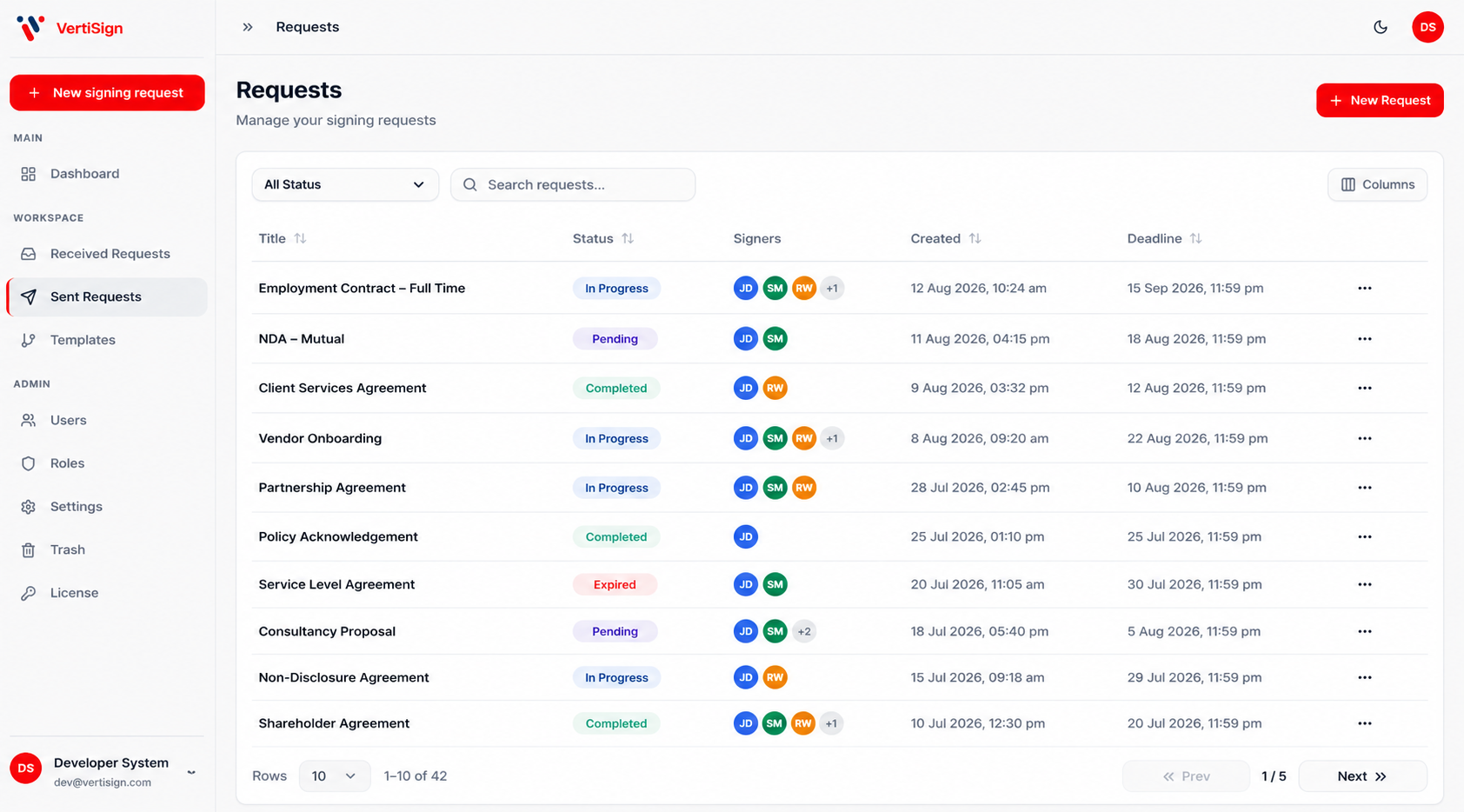The image size is (1464, 812).
Task: Expand the Developer System account menu
Action: click(x=191, y=771)
